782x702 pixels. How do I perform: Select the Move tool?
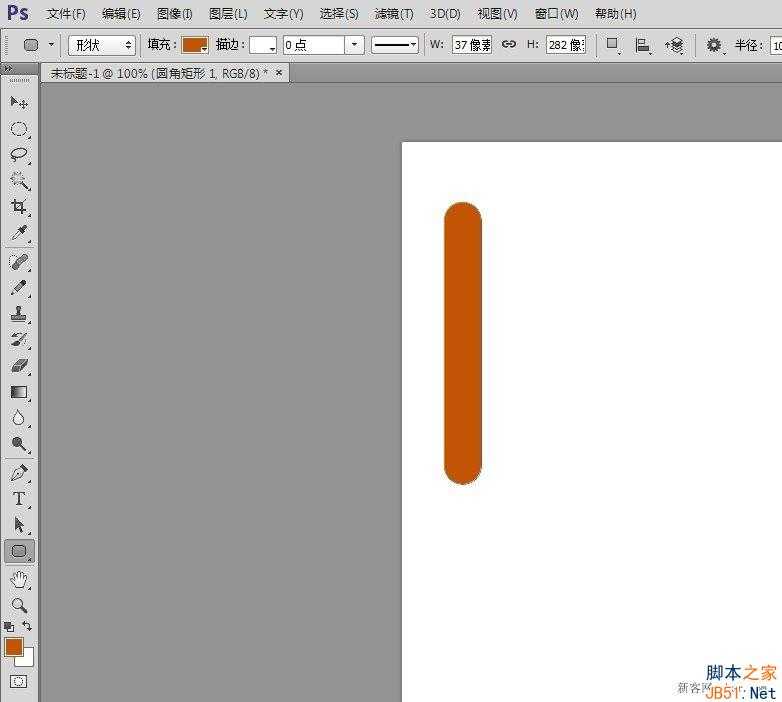19,103
